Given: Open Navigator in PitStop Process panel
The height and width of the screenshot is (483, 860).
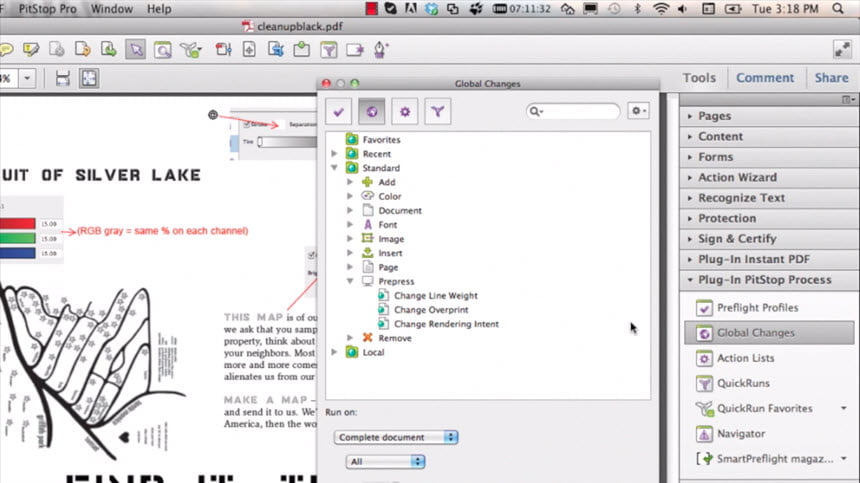Looking at the screenshot, I should pos(741,434).
